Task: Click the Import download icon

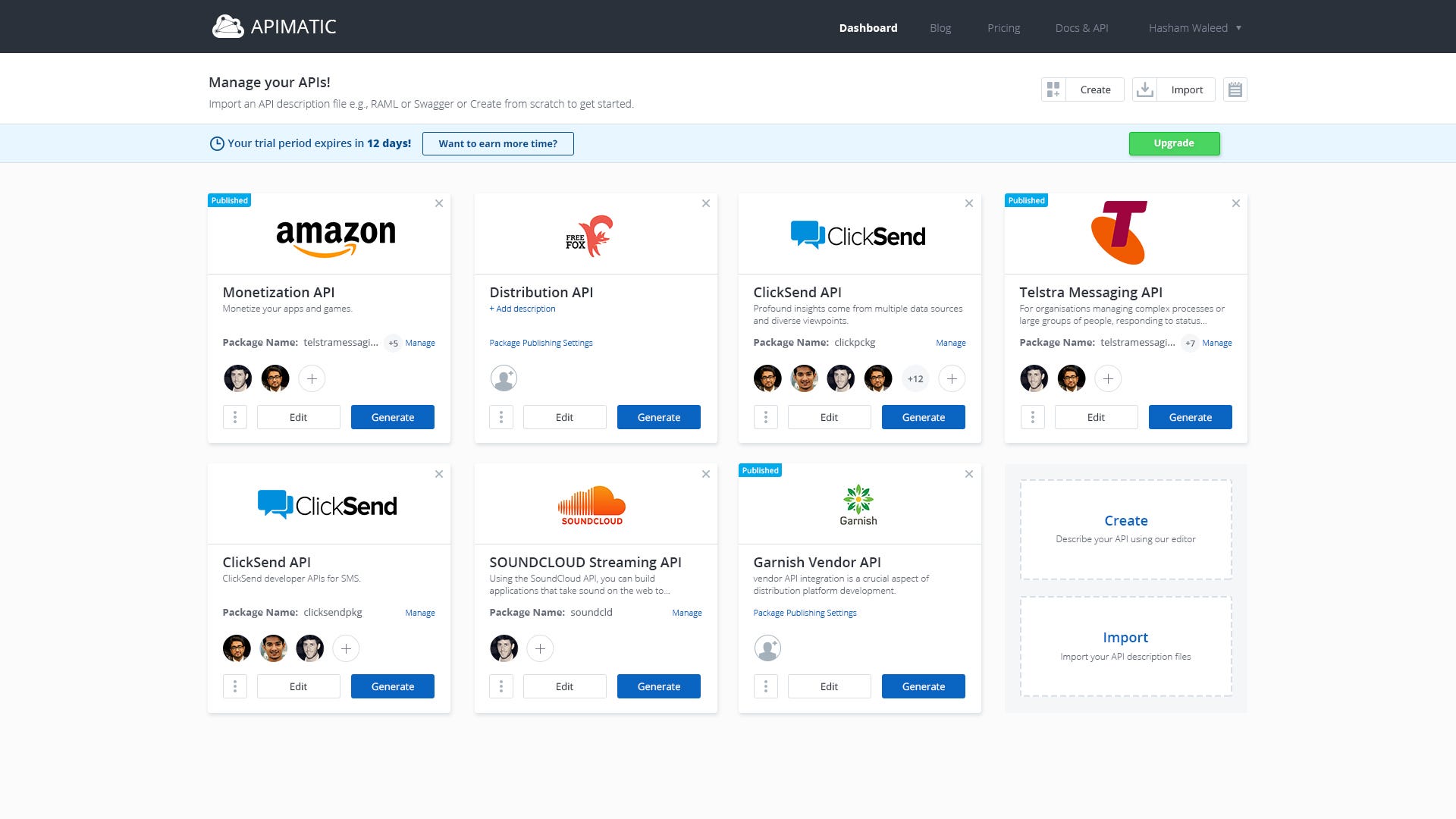Action: coord(1145,89)
